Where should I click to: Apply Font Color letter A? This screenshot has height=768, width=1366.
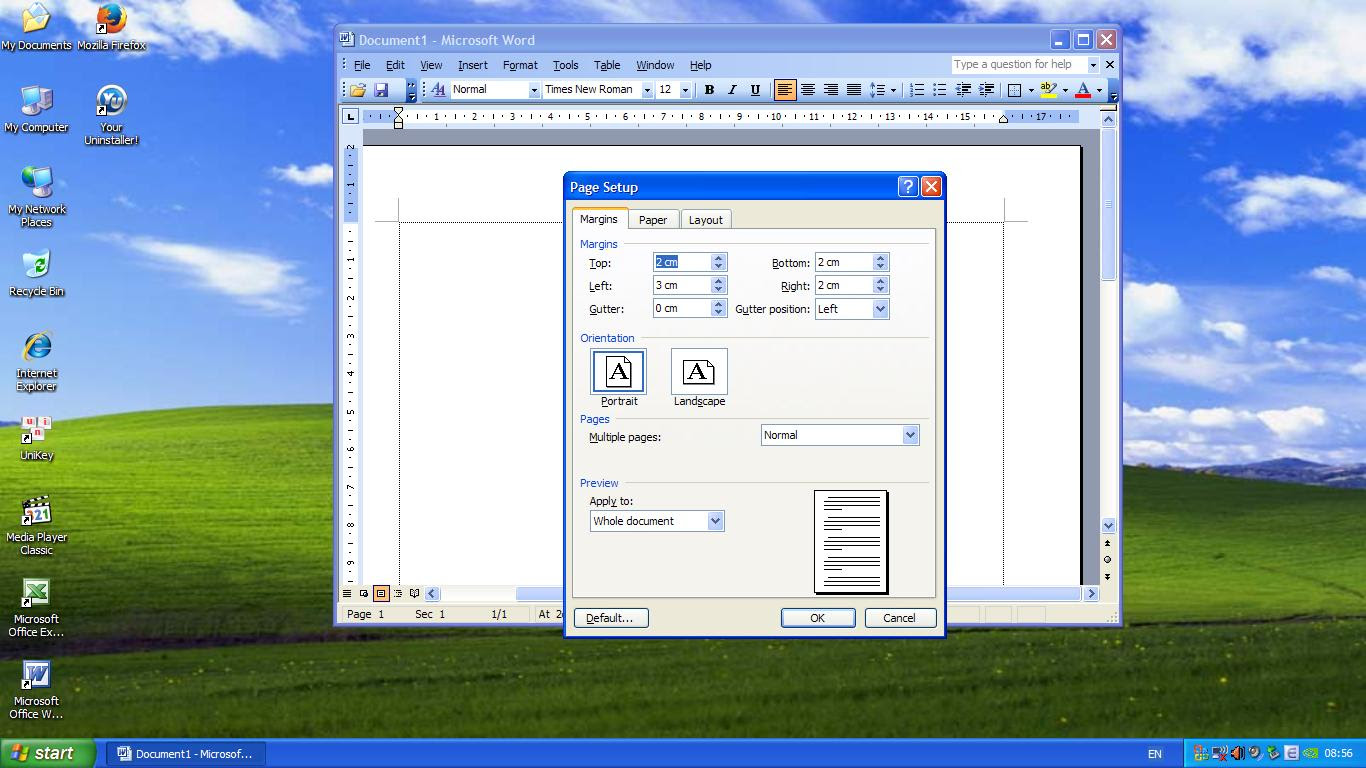tap(1082, 90)
